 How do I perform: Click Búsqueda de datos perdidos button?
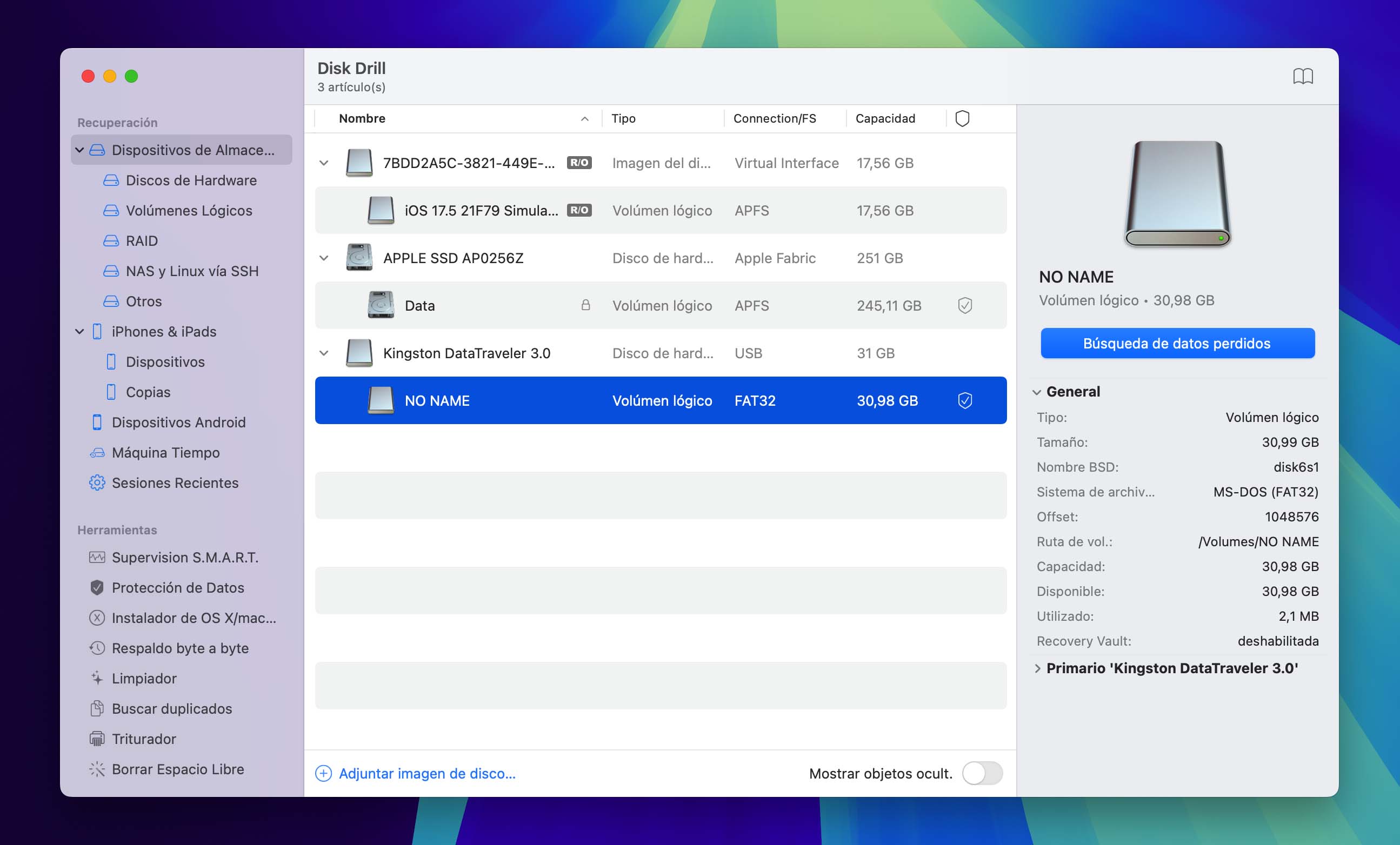pos(1177,342)
